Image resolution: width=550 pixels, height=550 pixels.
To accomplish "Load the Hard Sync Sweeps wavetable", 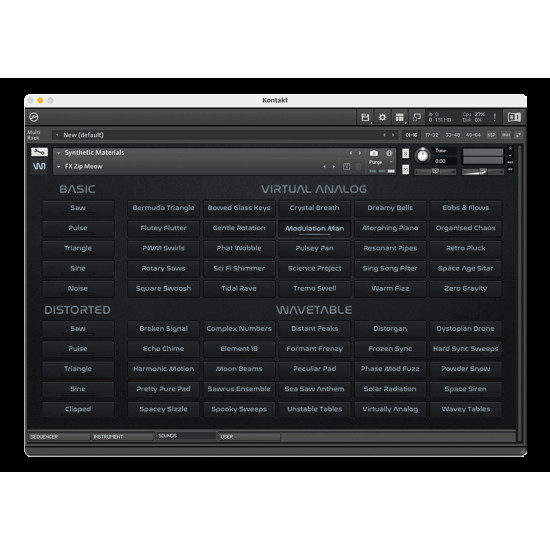I will [466, 349].
